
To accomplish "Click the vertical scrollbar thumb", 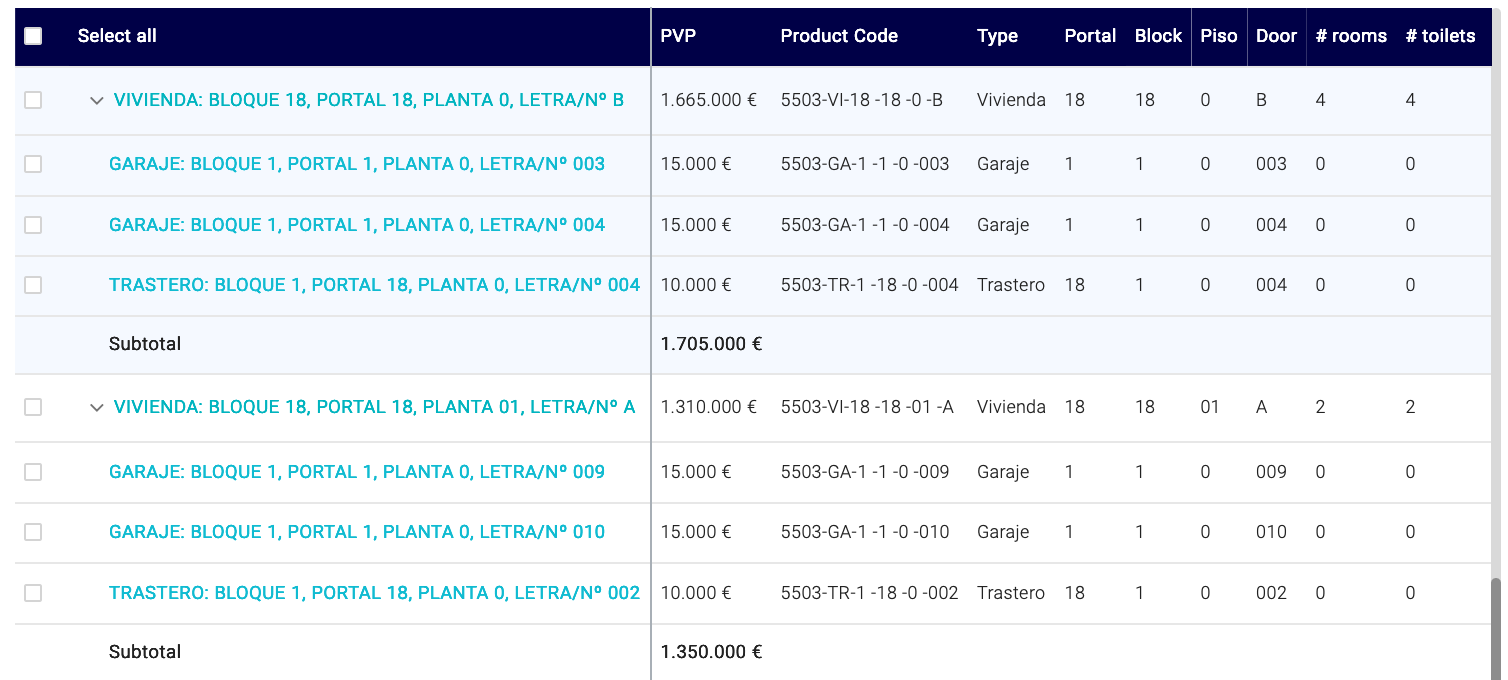I will (1496, 628).
